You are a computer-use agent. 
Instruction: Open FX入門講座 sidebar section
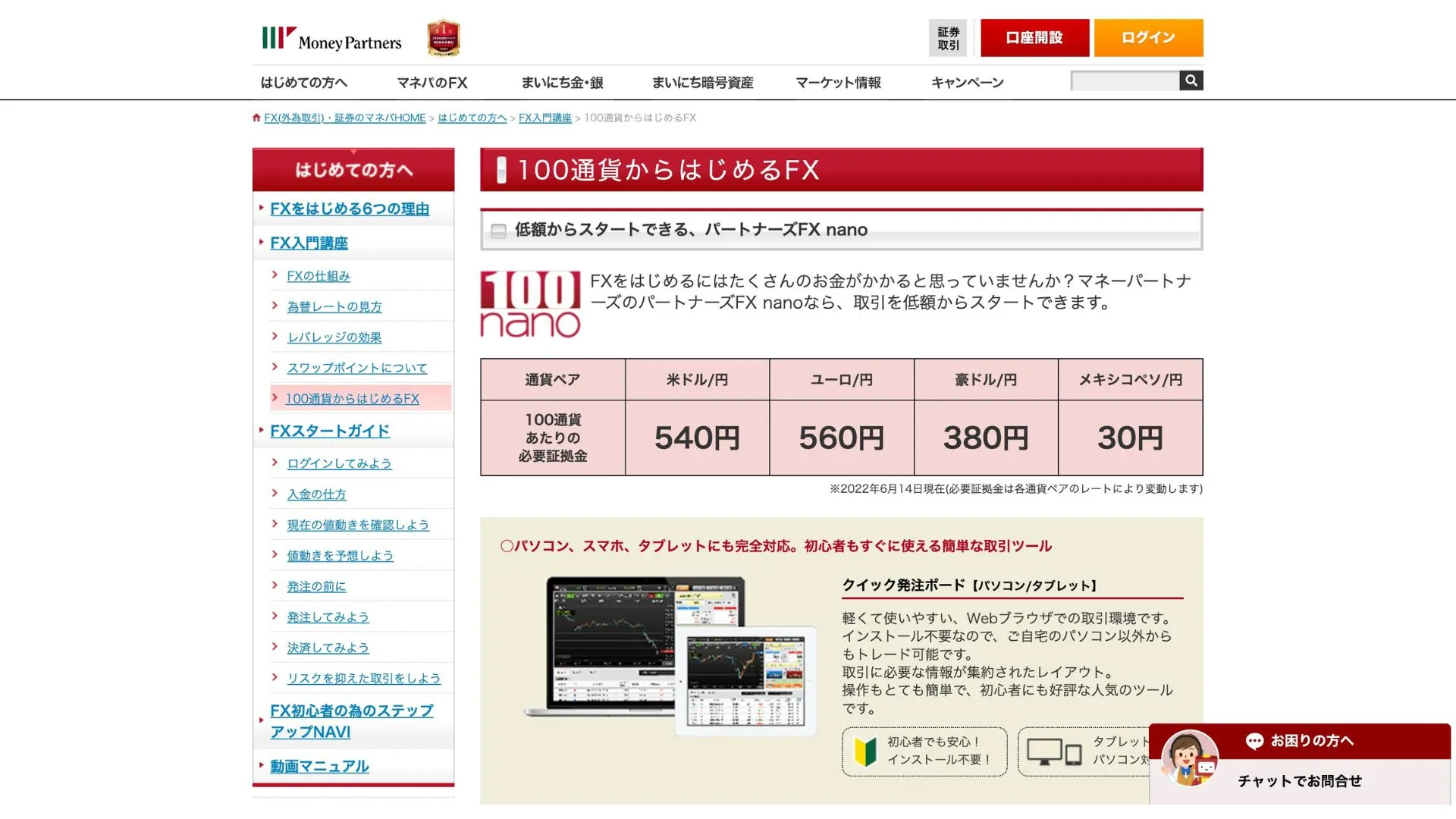click(309, 243)
